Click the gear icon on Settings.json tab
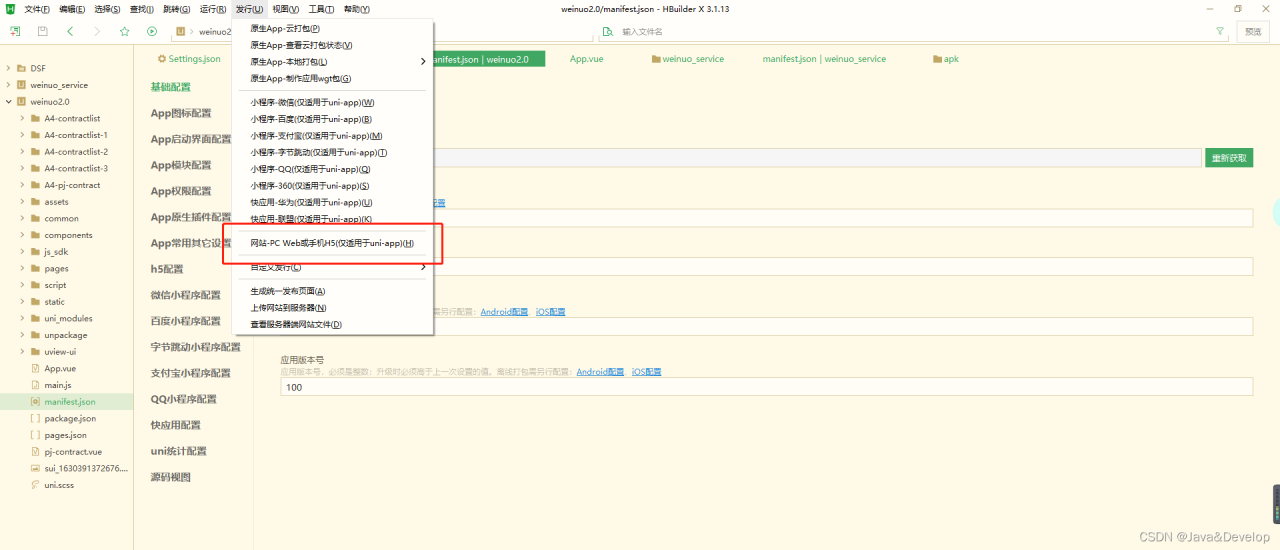Viewport: 1280px width, 550px height. [161, 59]
